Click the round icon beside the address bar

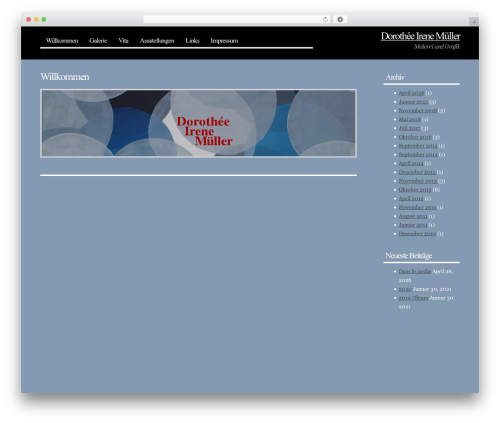coord(340,19)
